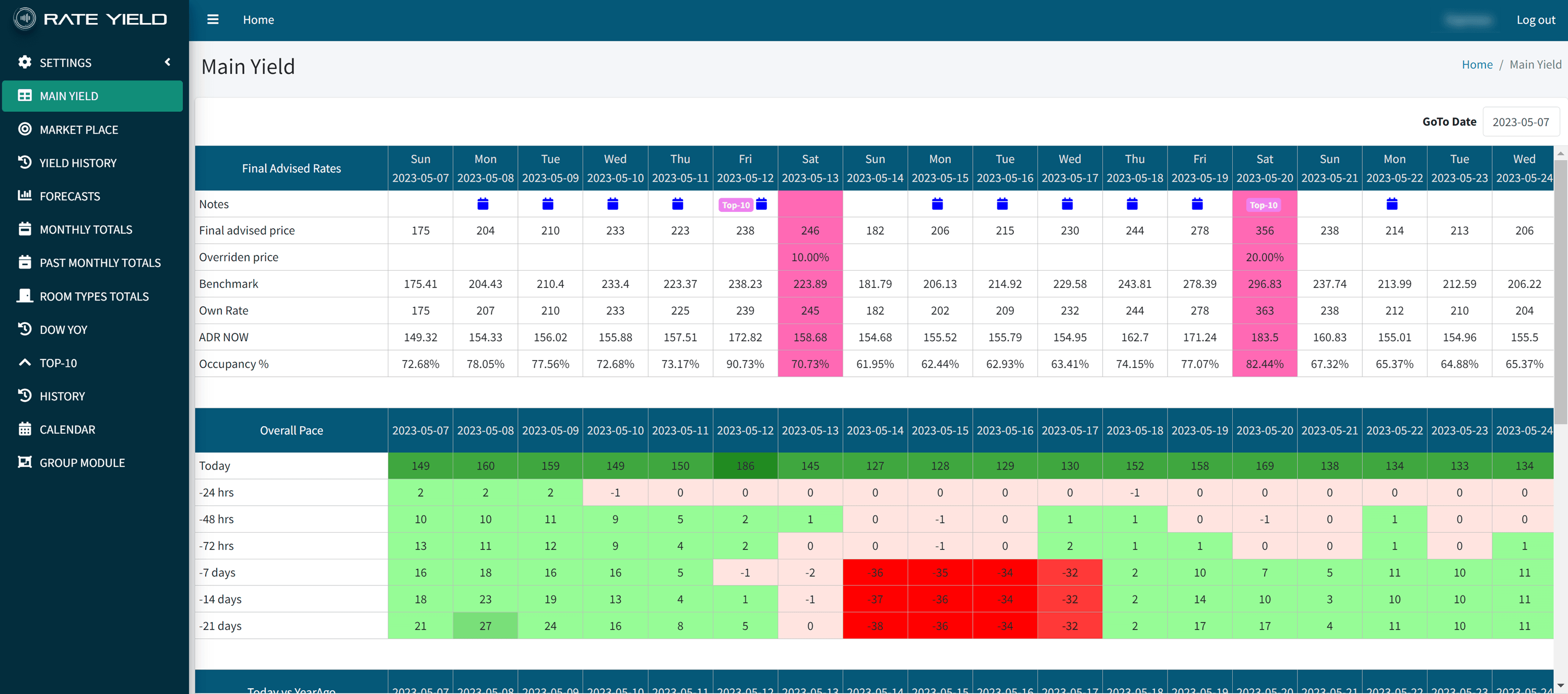The width and height of the screenshot is (1568, 694).
Task: Click the Home breadcrumb link
Action: pos(1477,64)
